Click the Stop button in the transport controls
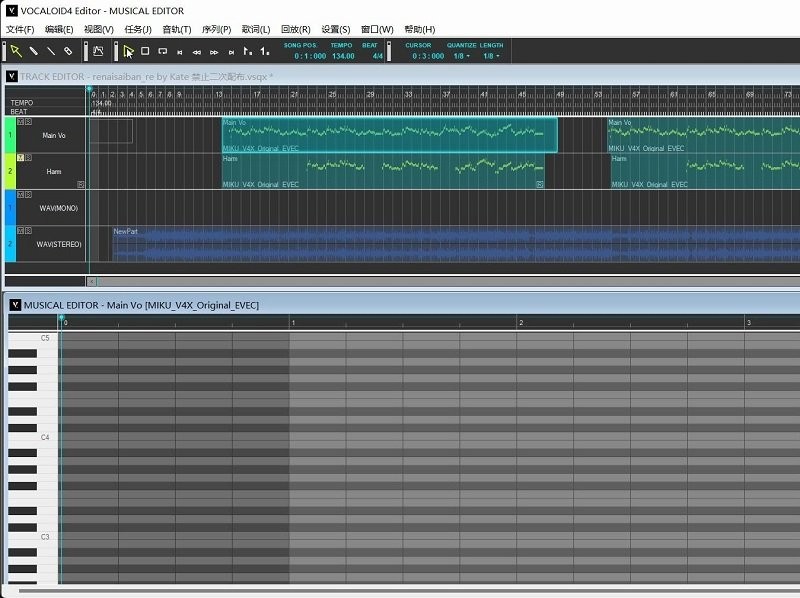800x598 pixels. pos(145,50)
